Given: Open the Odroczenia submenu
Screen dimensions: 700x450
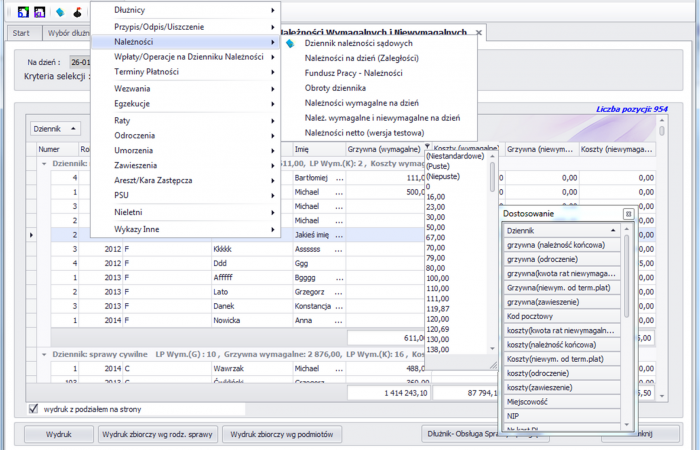Looking at the screenshot, I should (x=185, y=135).
